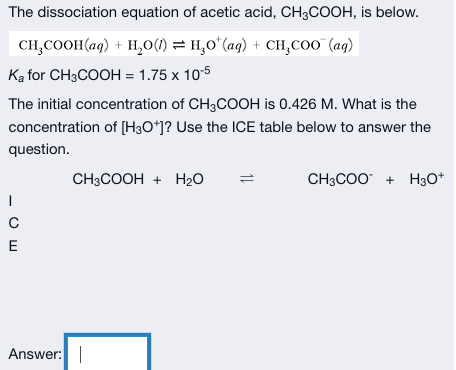
Task: Click the equilibrium arrow in equation image
Action: tap(180, 45)
